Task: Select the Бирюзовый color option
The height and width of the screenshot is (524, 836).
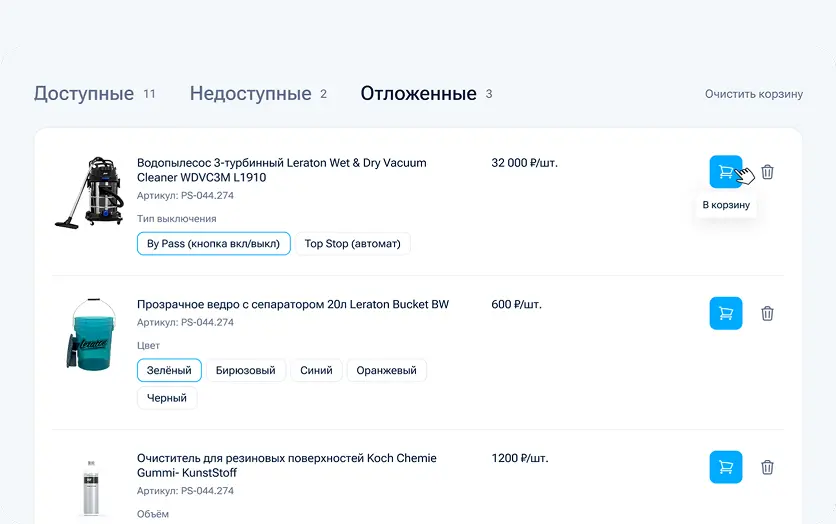Action: coord(246,370)
